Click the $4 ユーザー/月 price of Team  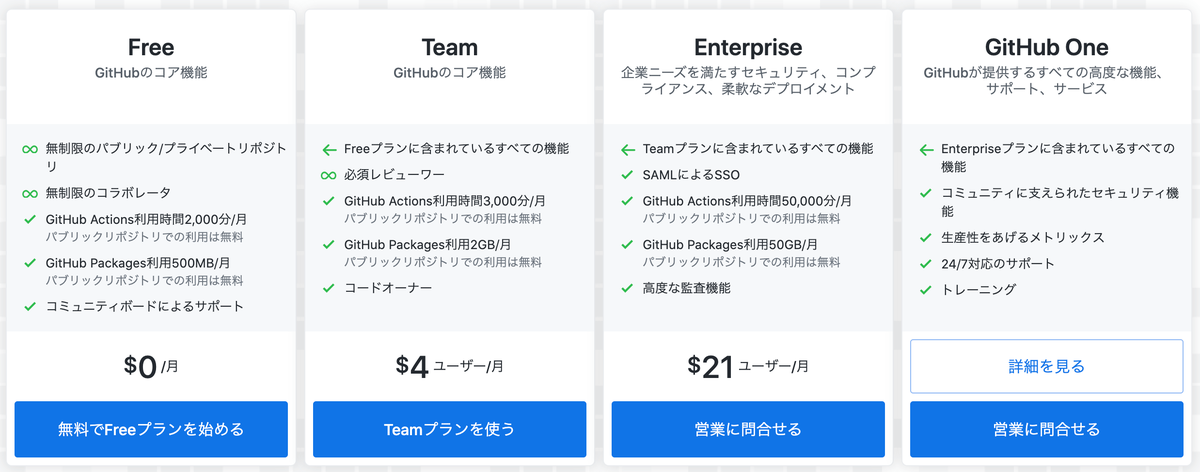[x=449, y=366]
